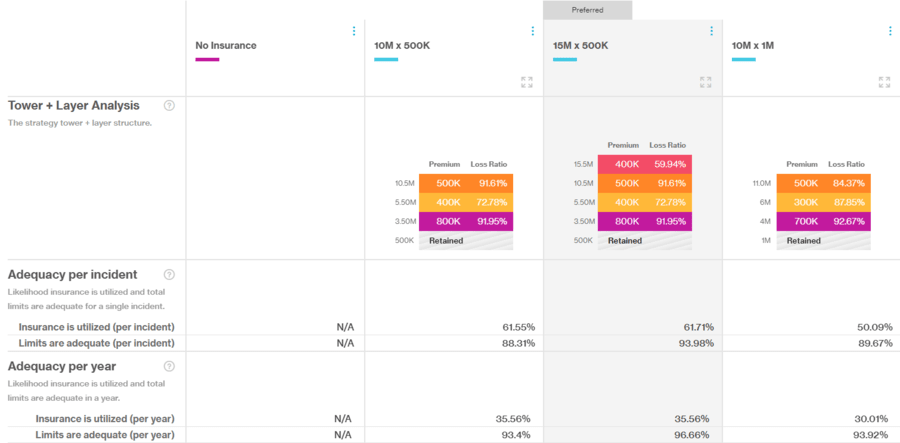Click the cyan color bar under 10M x 500K
900x443 pixels.
tap(386, 59)
